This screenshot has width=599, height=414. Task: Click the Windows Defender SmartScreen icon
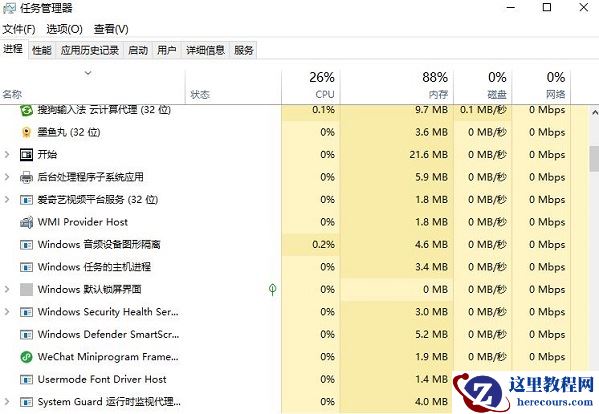(x=26, y=335)
